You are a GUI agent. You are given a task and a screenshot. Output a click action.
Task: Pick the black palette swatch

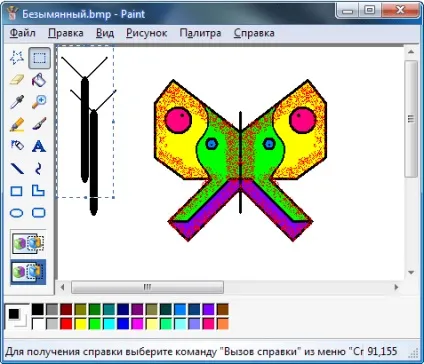point(38,309)
